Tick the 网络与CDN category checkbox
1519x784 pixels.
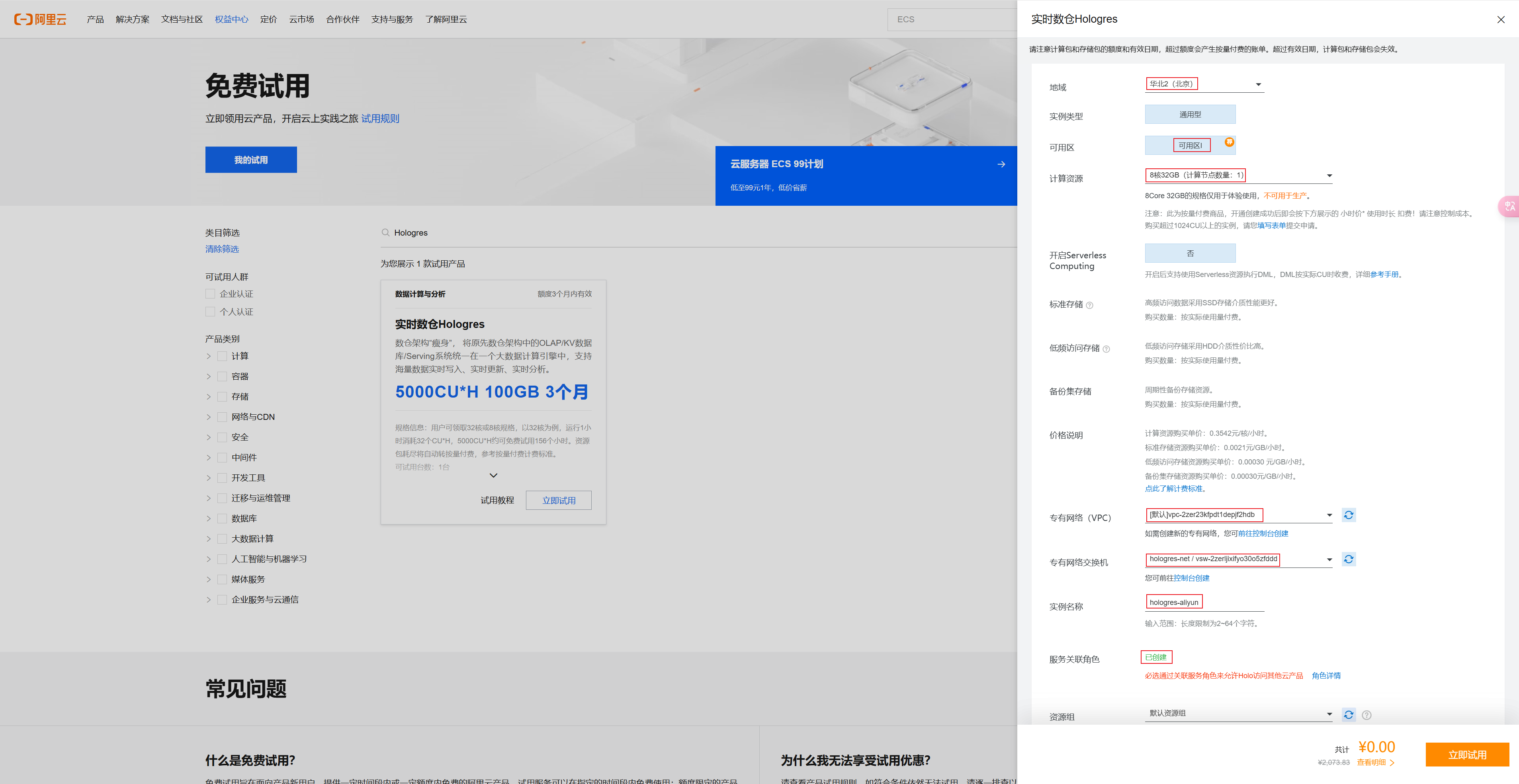[222, 417]
